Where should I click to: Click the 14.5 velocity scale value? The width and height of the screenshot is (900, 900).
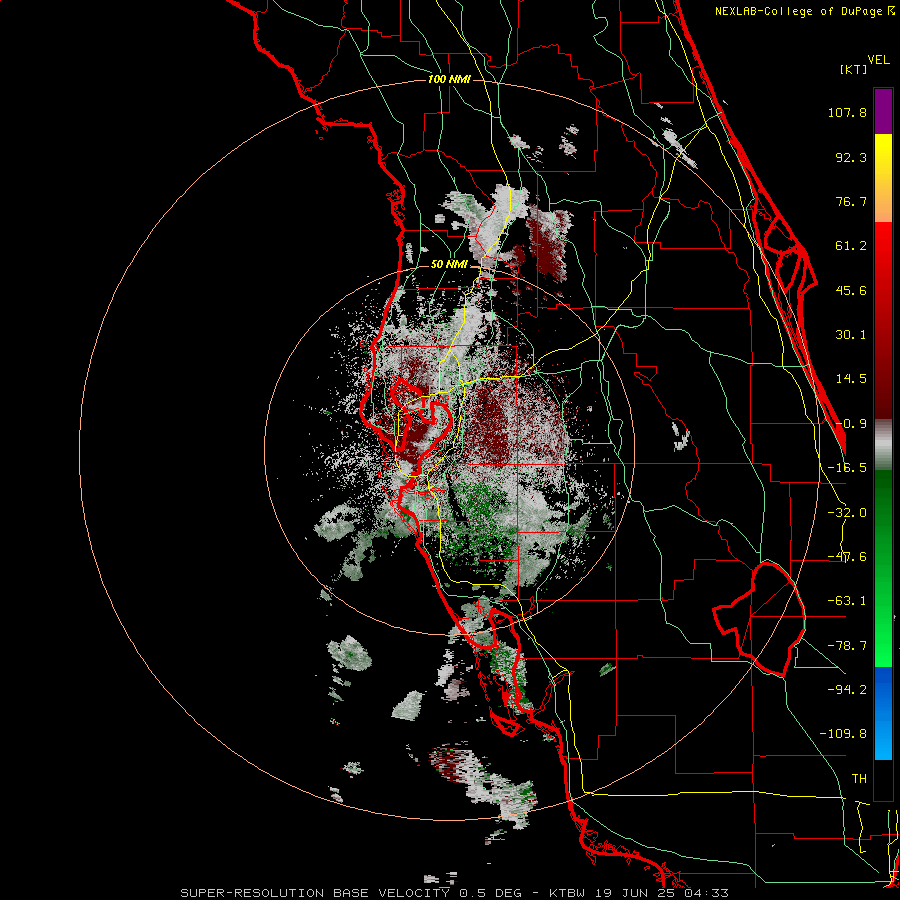click(x=851, y=379)
